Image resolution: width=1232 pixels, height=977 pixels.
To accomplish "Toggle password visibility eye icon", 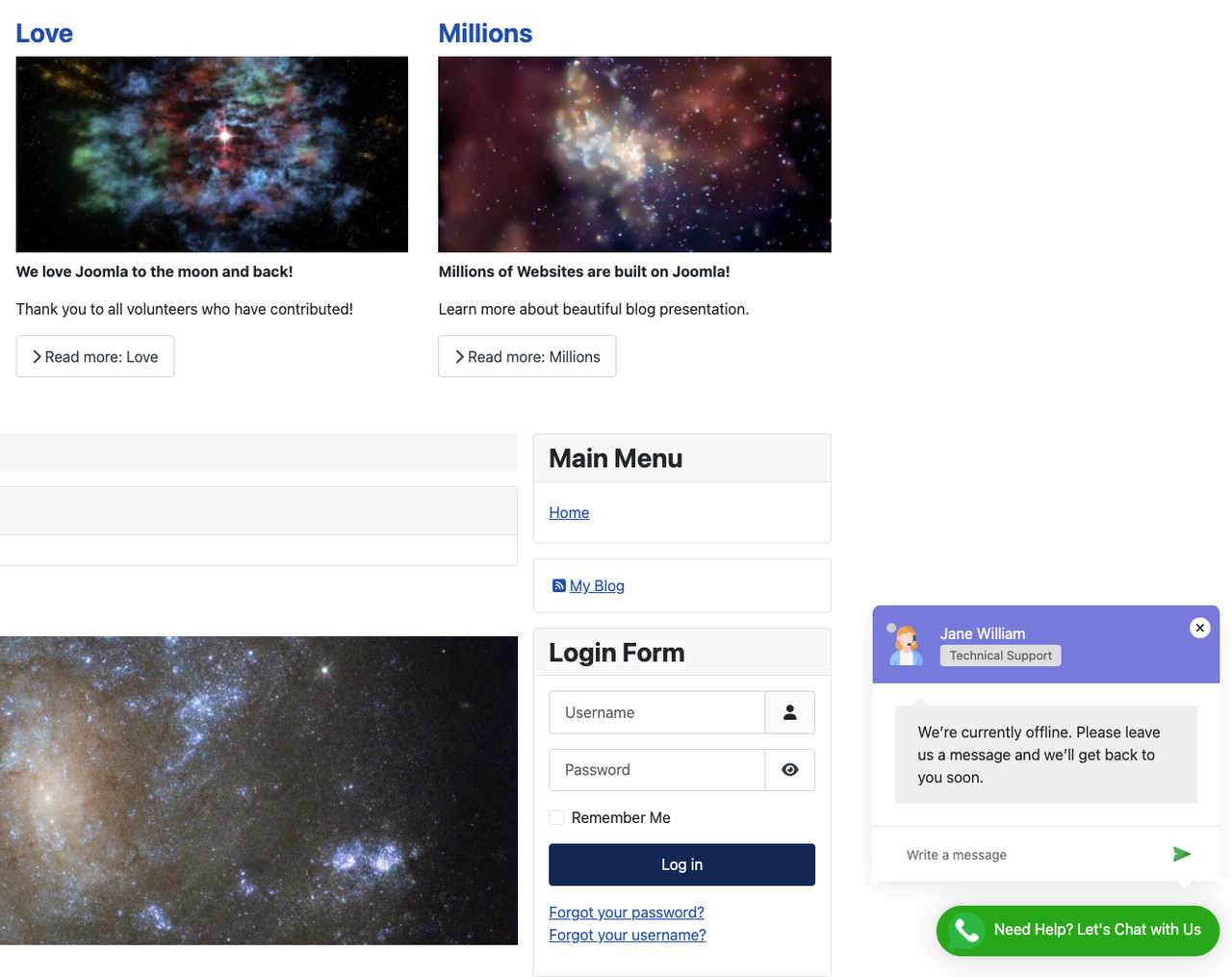I will tap(790, 770).
